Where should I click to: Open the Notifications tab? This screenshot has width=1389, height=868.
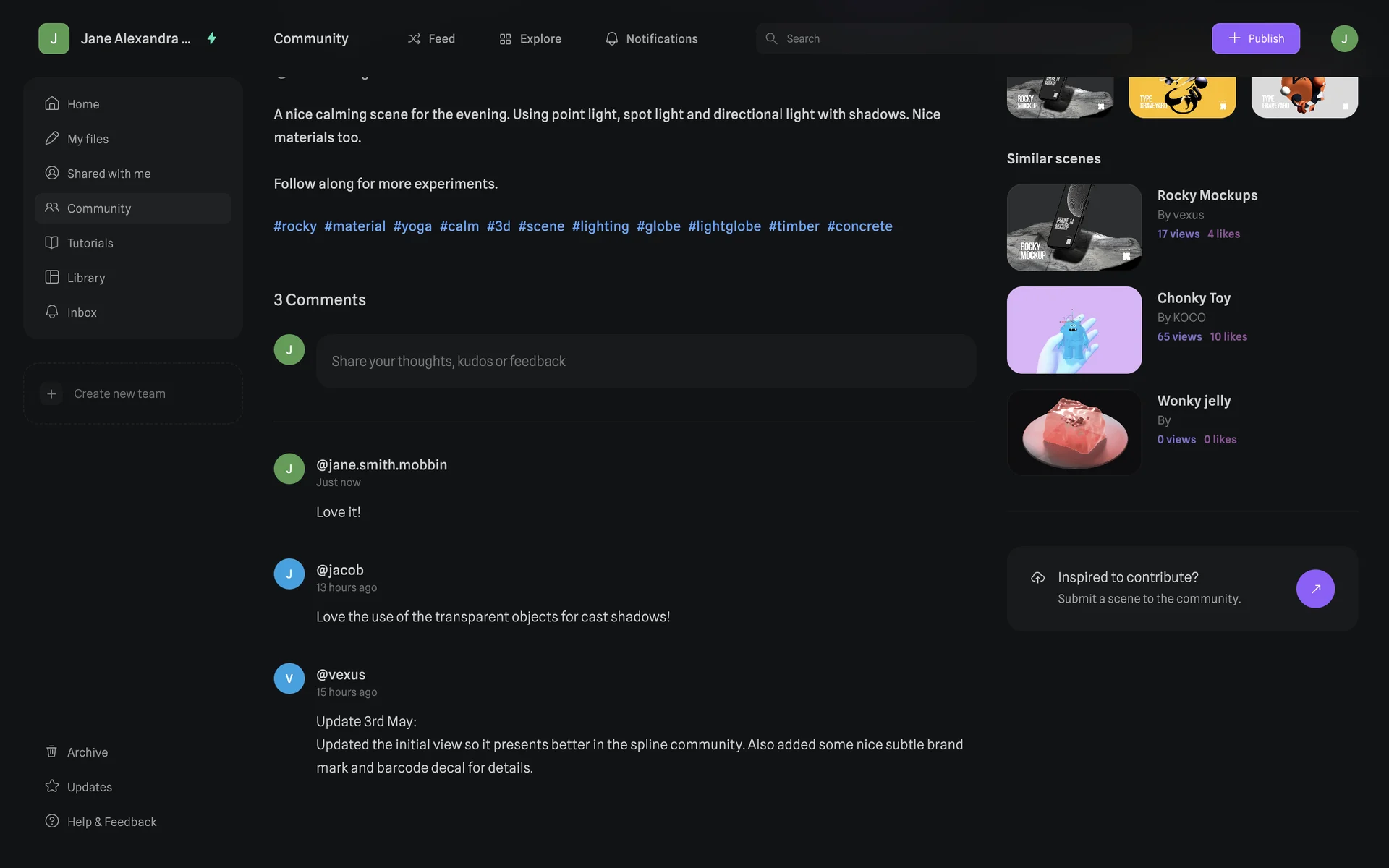651,38
